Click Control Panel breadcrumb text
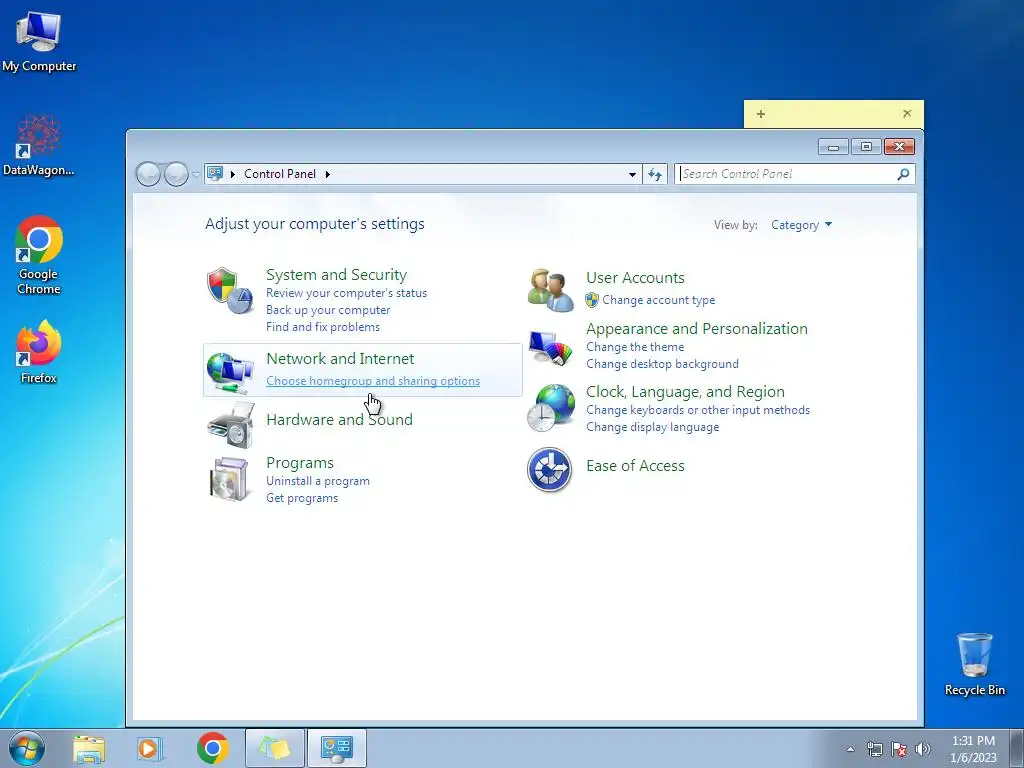 (x=280, y=174)
